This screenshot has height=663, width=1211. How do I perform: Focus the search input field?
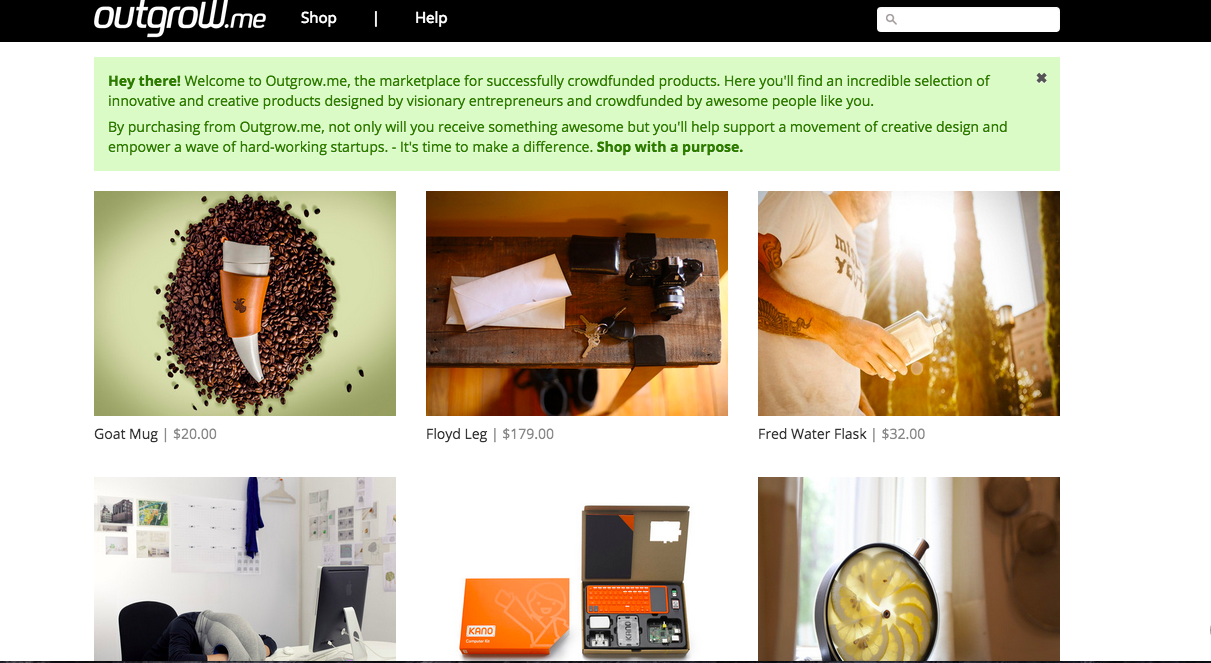968,20
